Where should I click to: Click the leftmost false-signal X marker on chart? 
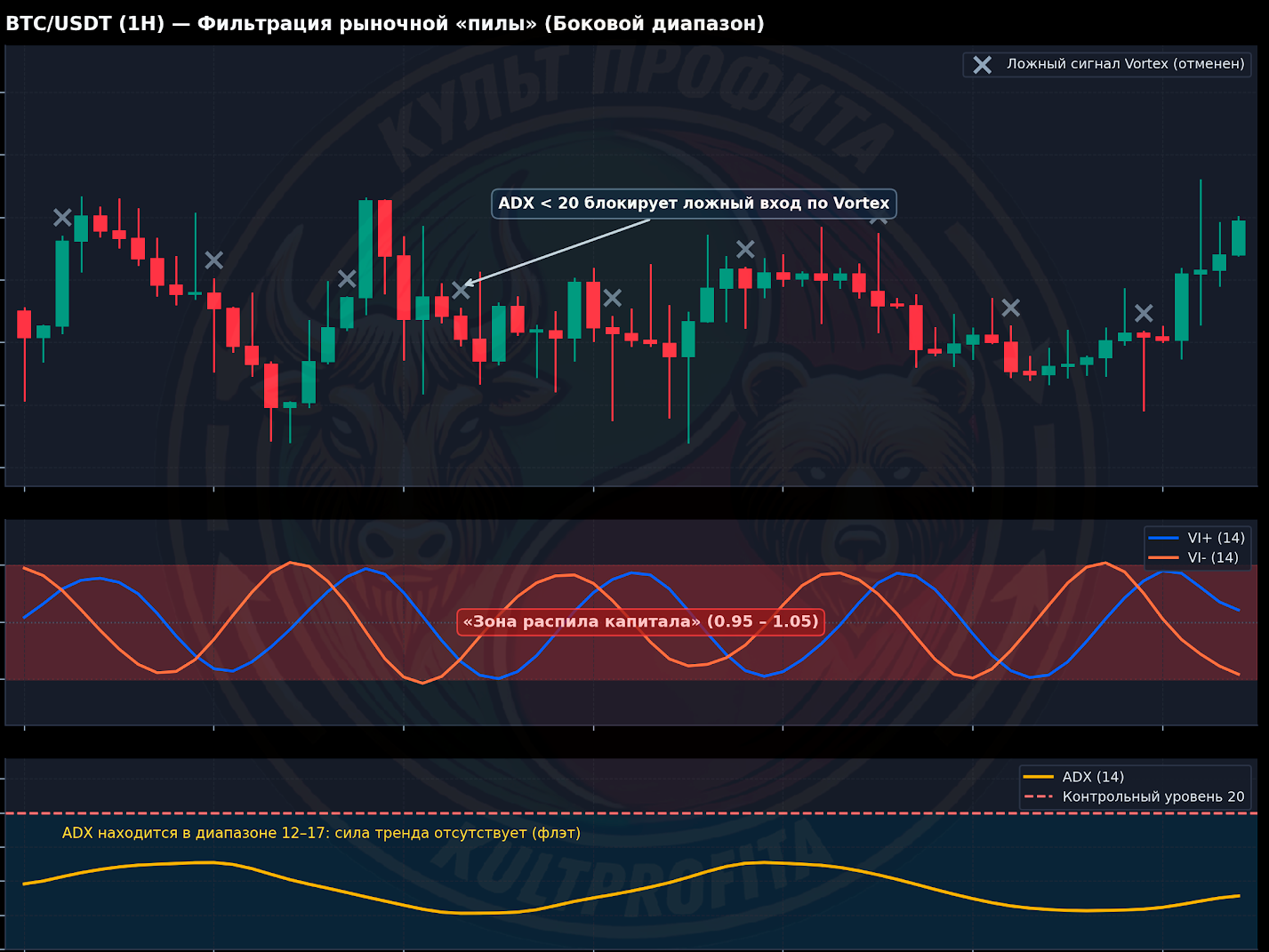(x=62, y=217)
